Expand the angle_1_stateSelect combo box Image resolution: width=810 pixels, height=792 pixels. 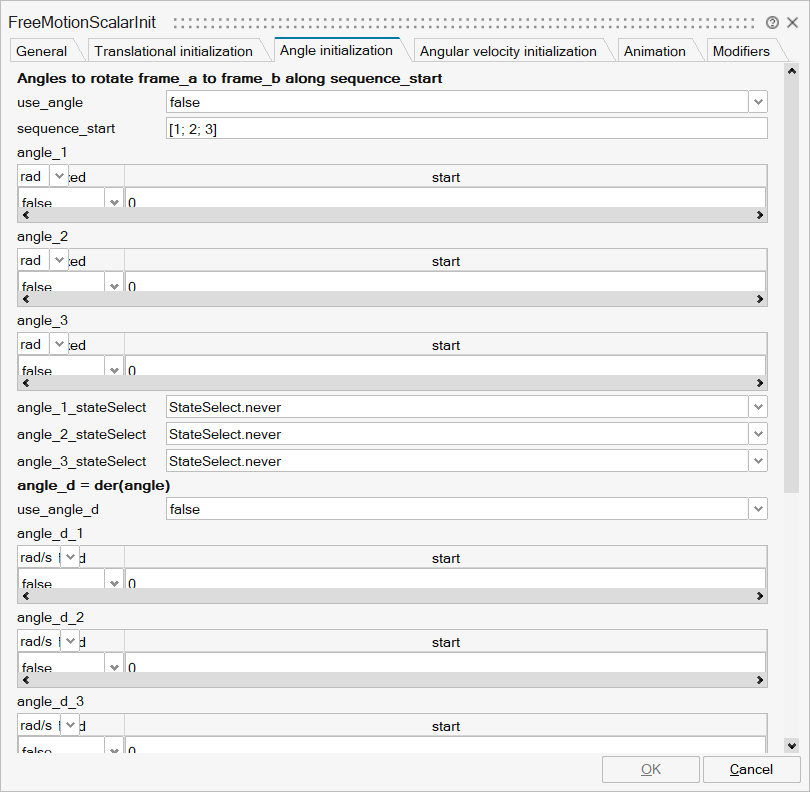758,407
